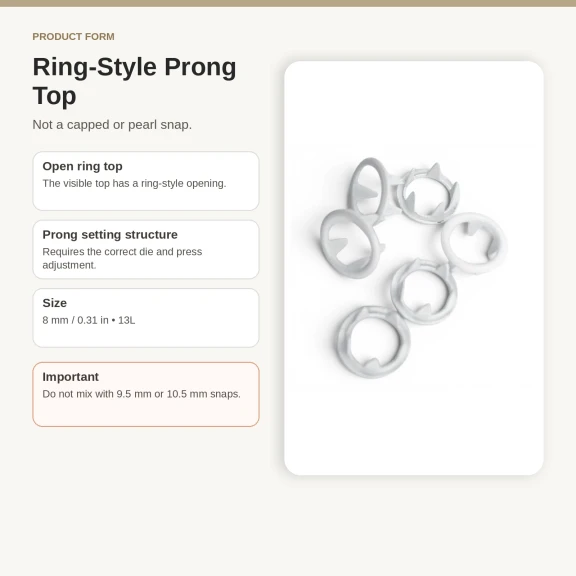
Task: Click 'The visible top has a ring-style opening' text
Action: coord(134,183)
